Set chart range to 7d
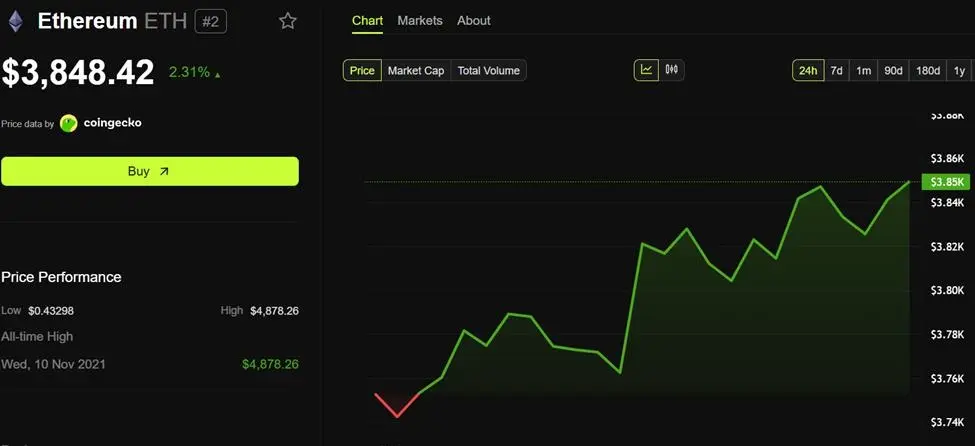Image resolution: width=975 pixels, height=446 pixels. point(836,70)
